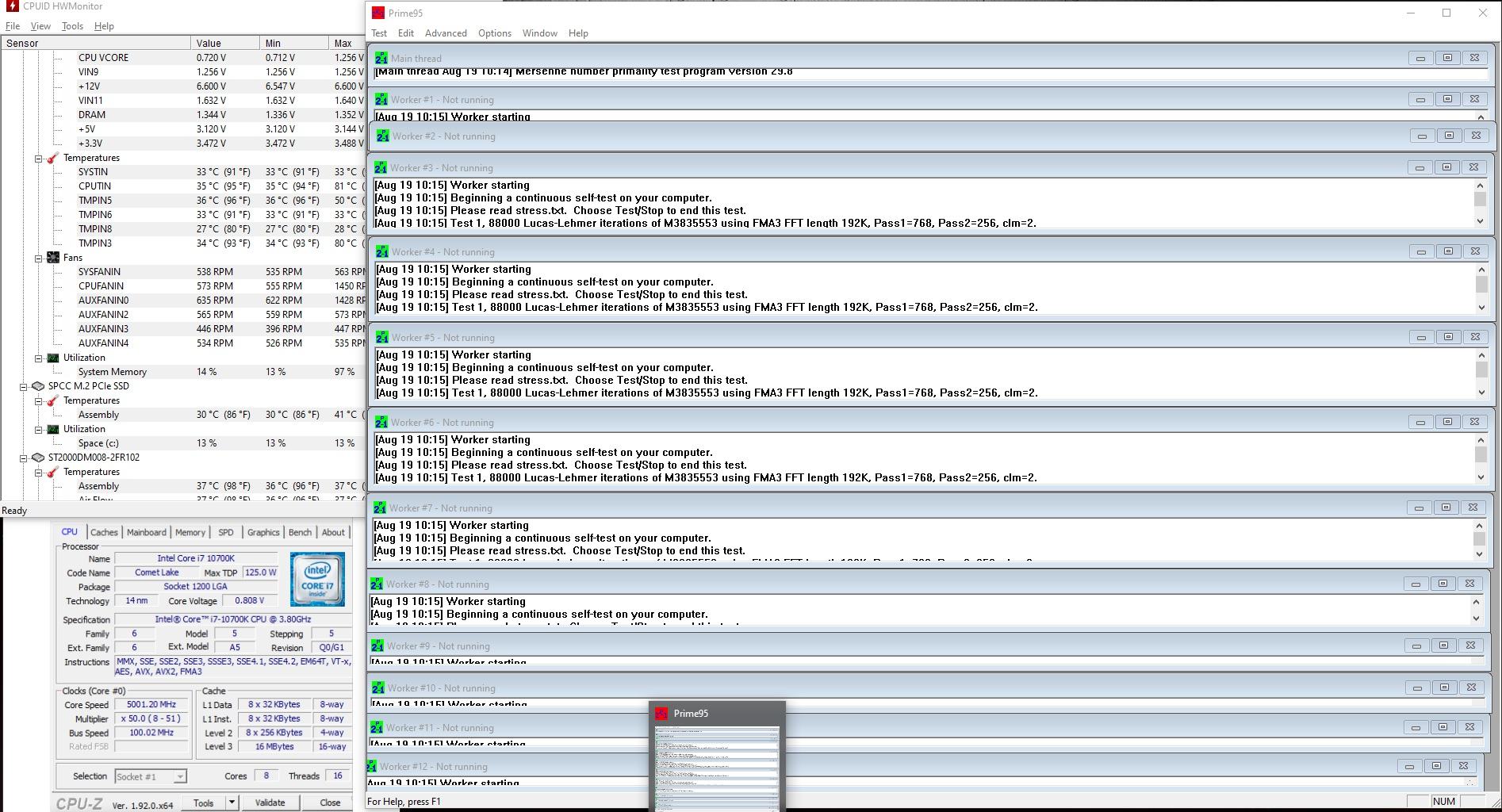The height and width of the screenshot is (812, 1502).
Task: Switch to the CPU-Z Graphics tab
Action: tap(263, 532)
